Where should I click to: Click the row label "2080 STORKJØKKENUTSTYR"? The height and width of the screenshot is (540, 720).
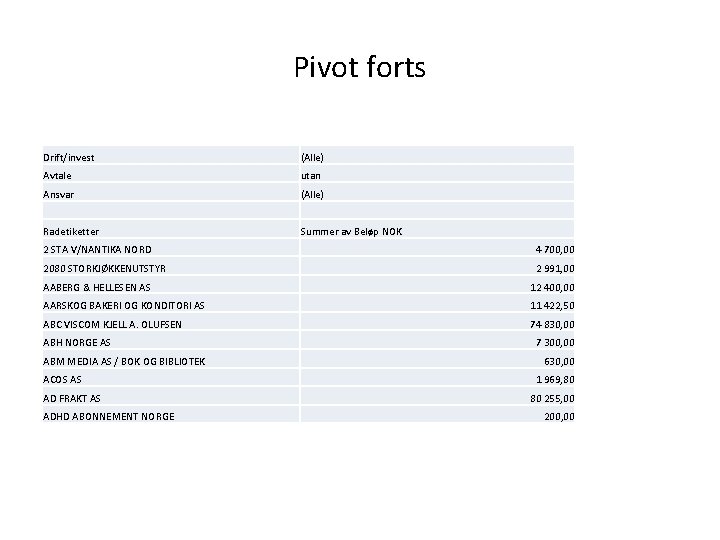(105, 268)
